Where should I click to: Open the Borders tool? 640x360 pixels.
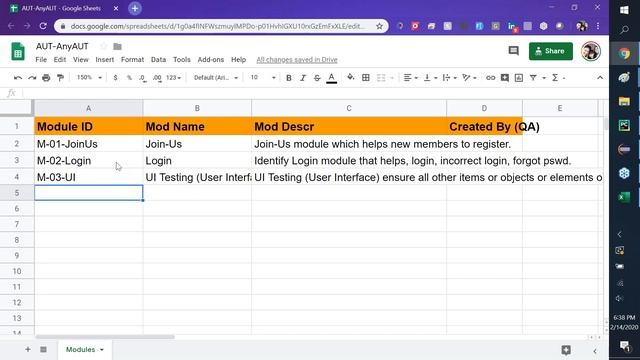click(366, 78)
